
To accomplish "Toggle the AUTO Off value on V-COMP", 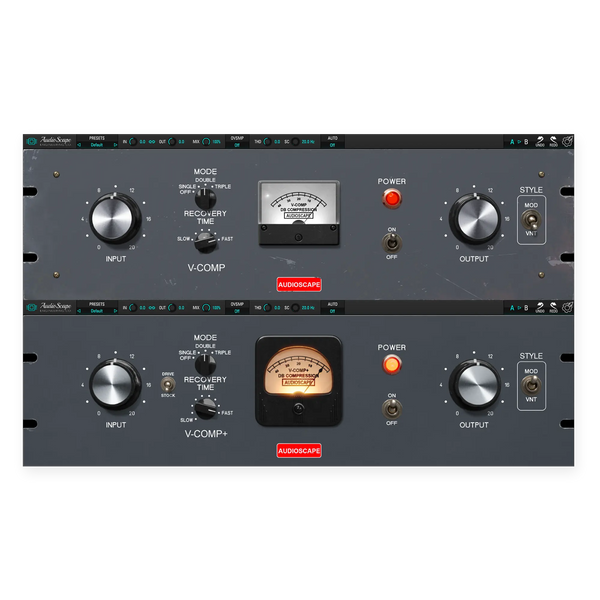I will (x=332, y=145).
